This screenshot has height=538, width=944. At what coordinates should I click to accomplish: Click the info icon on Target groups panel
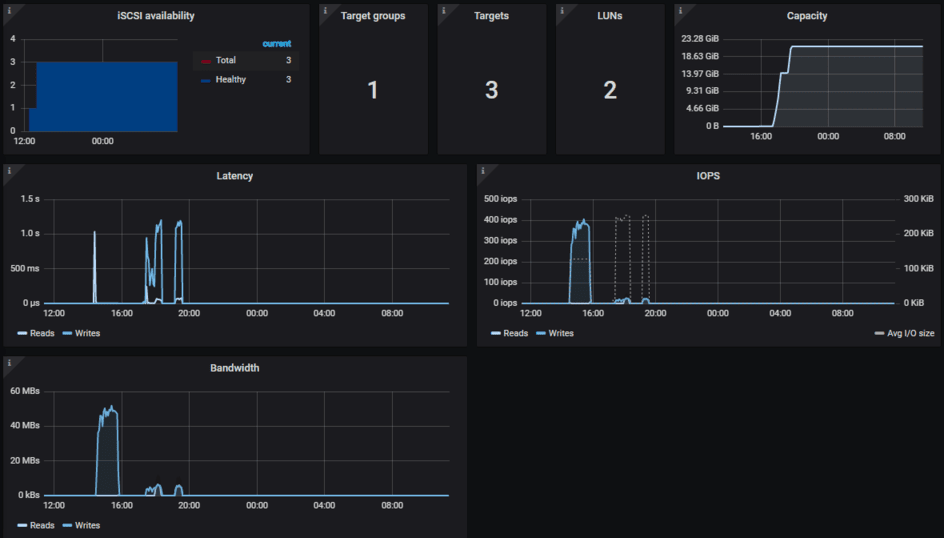coord(324,10)
